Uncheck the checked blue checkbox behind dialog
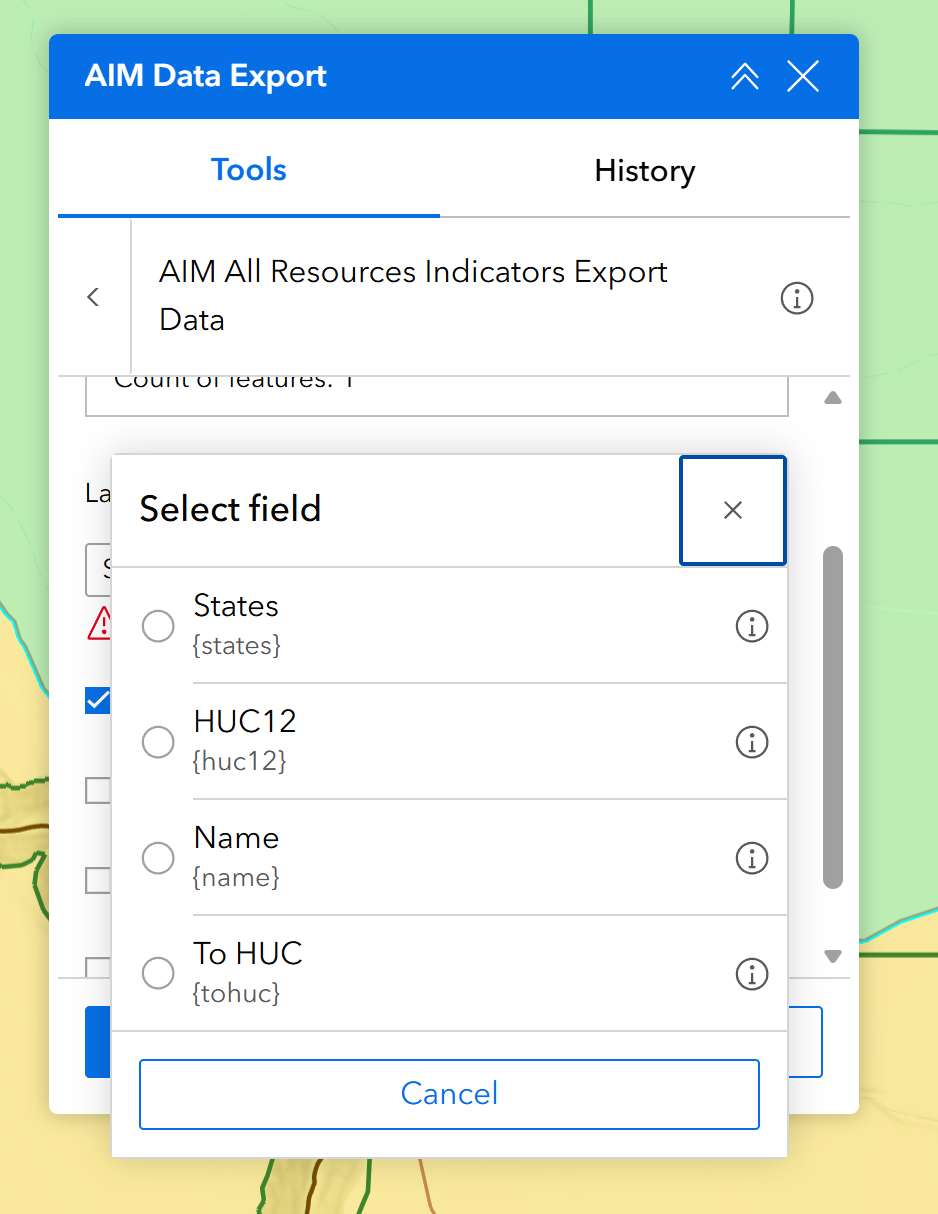The height and width of the screenshot is (1214, 938). [98, 701]
